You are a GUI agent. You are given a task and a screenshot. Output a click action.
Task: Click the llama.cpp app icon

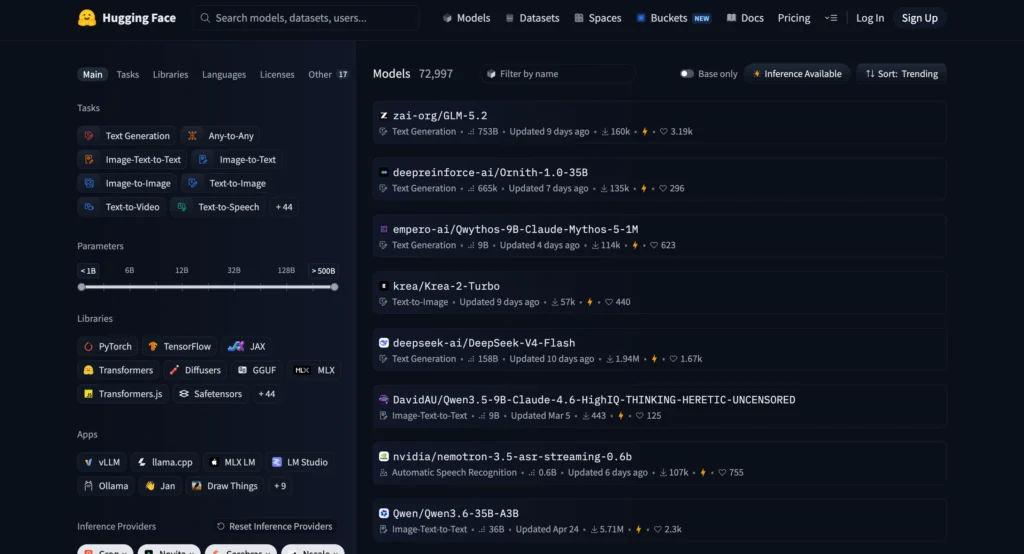coord(142,462)
